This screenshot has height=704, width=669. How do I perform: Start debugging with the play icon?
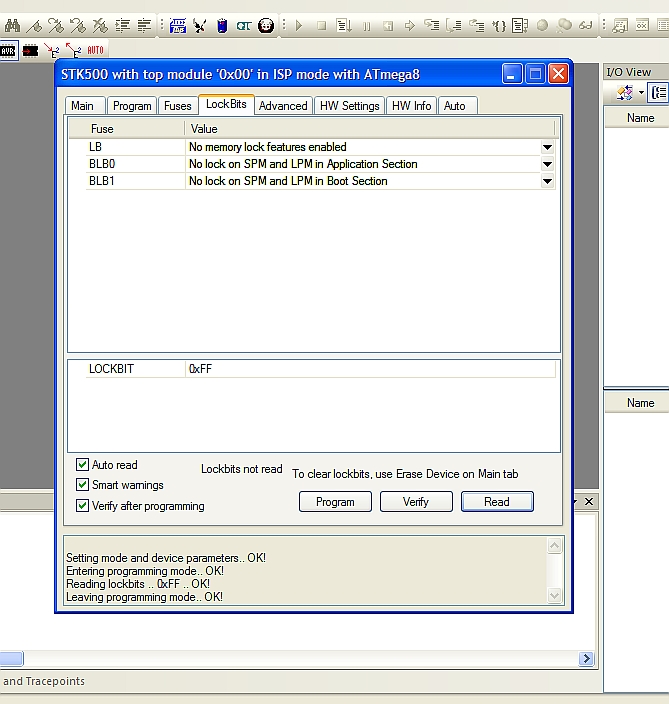click(x=299, y=26)
